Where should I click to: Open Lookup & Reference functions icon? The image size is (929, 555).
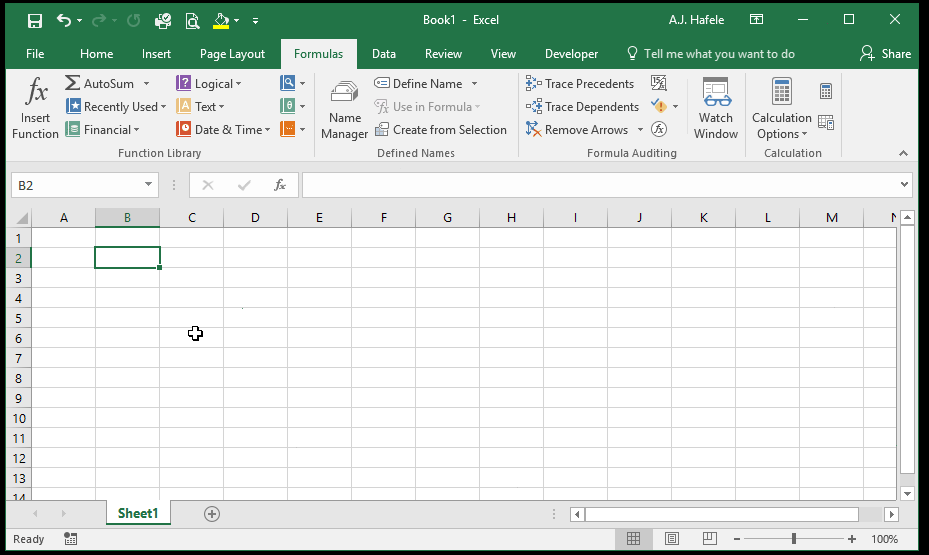287,83
